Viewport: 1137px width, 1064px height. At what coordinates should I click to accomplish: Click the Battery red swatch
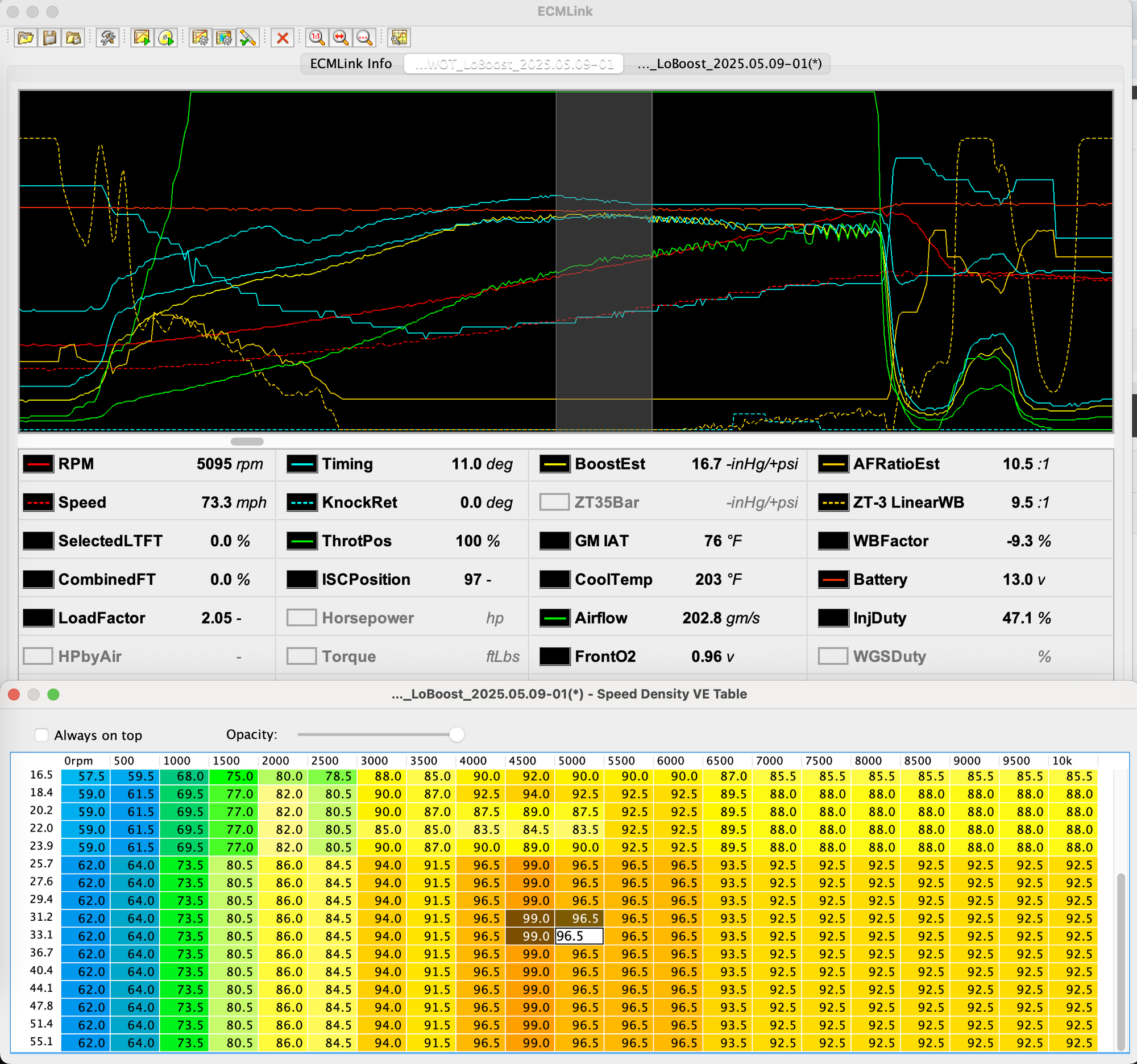(x=833, y=579)
